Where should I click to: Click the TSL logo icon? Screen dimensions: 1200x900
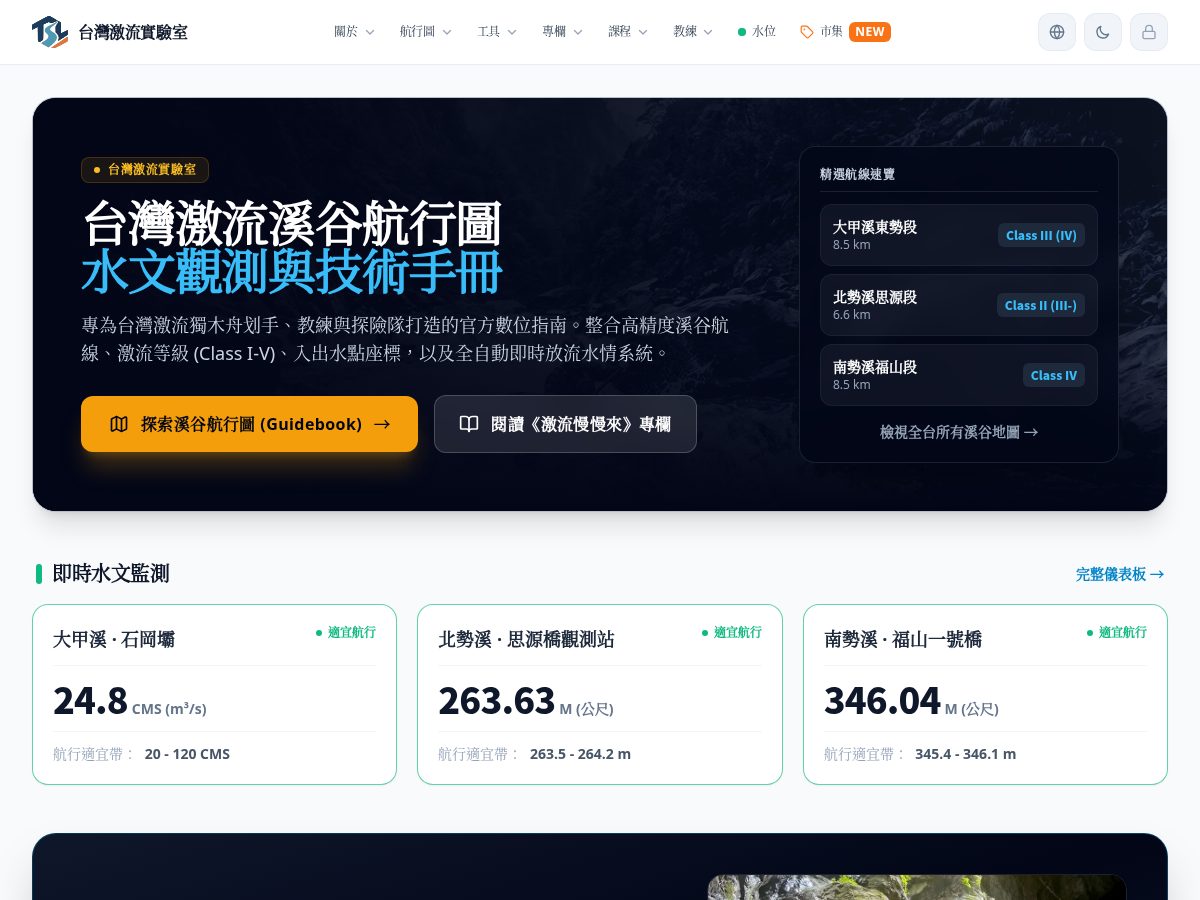[50, 32]
